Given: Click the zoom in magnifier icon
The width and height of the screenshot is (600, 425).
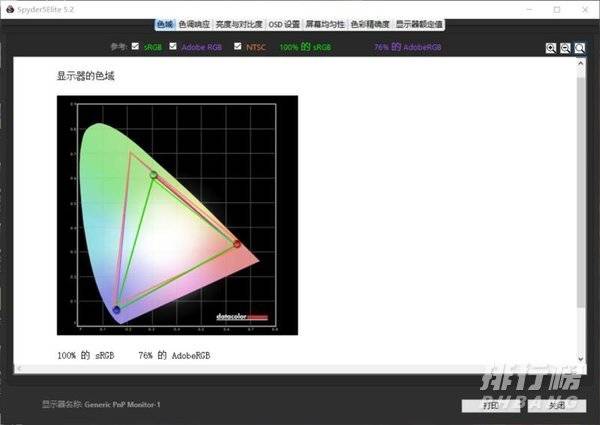Looking at the screenshot, I should pyautogui.click(x=551, y=48).
